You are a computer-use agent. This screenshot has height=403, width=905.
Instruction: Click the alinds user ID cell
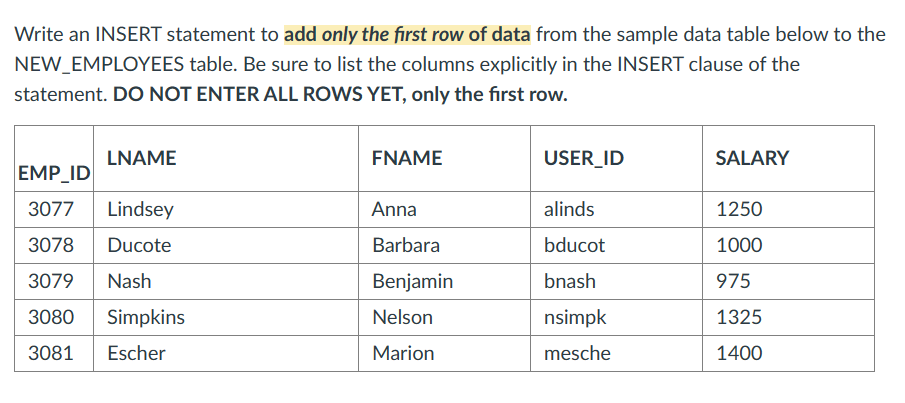tap(616, 209)
